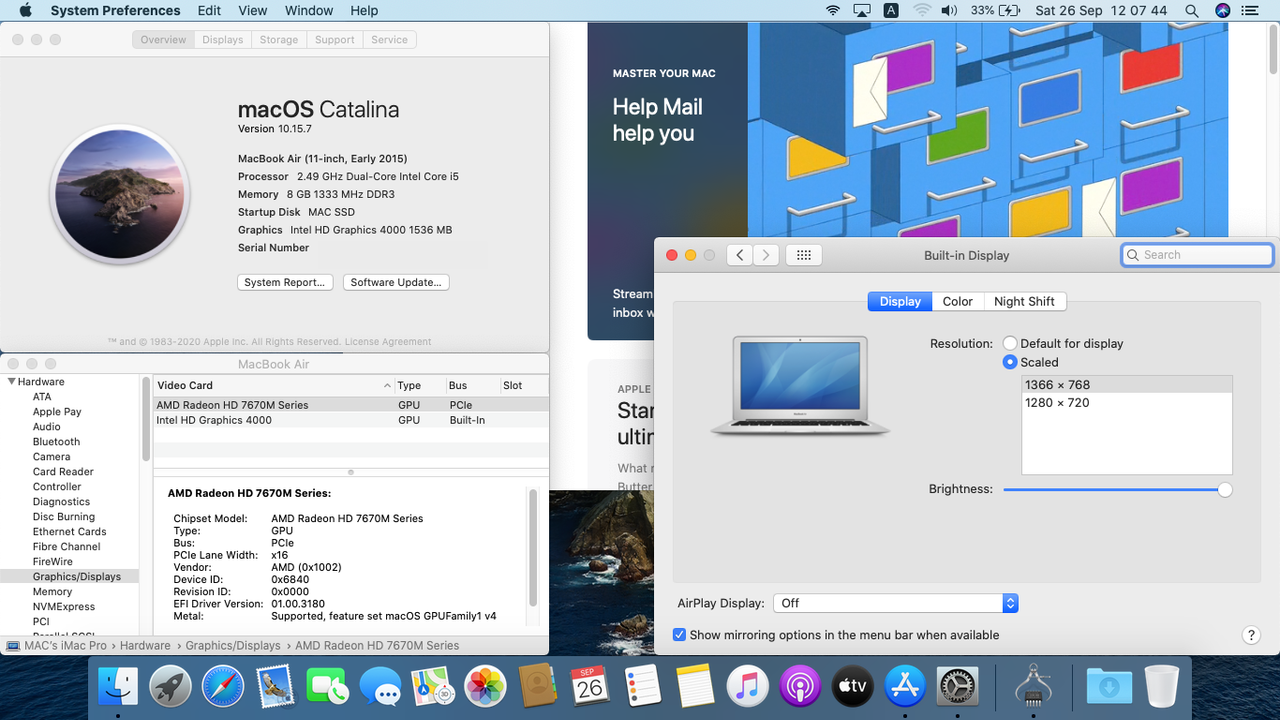Select Audio in System Report sidebar

[46, 427]
